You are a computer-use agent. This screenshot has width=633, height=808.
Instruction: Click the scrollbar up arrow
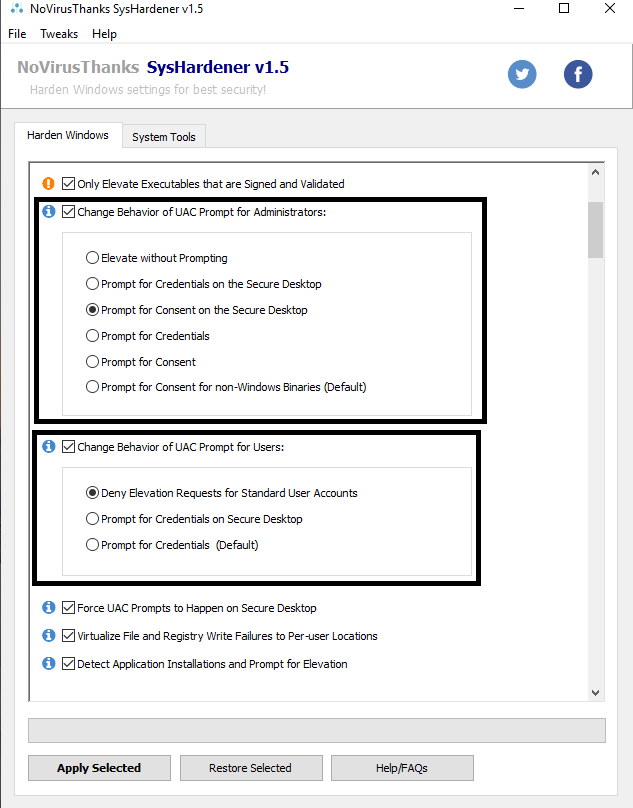(595, 173)
